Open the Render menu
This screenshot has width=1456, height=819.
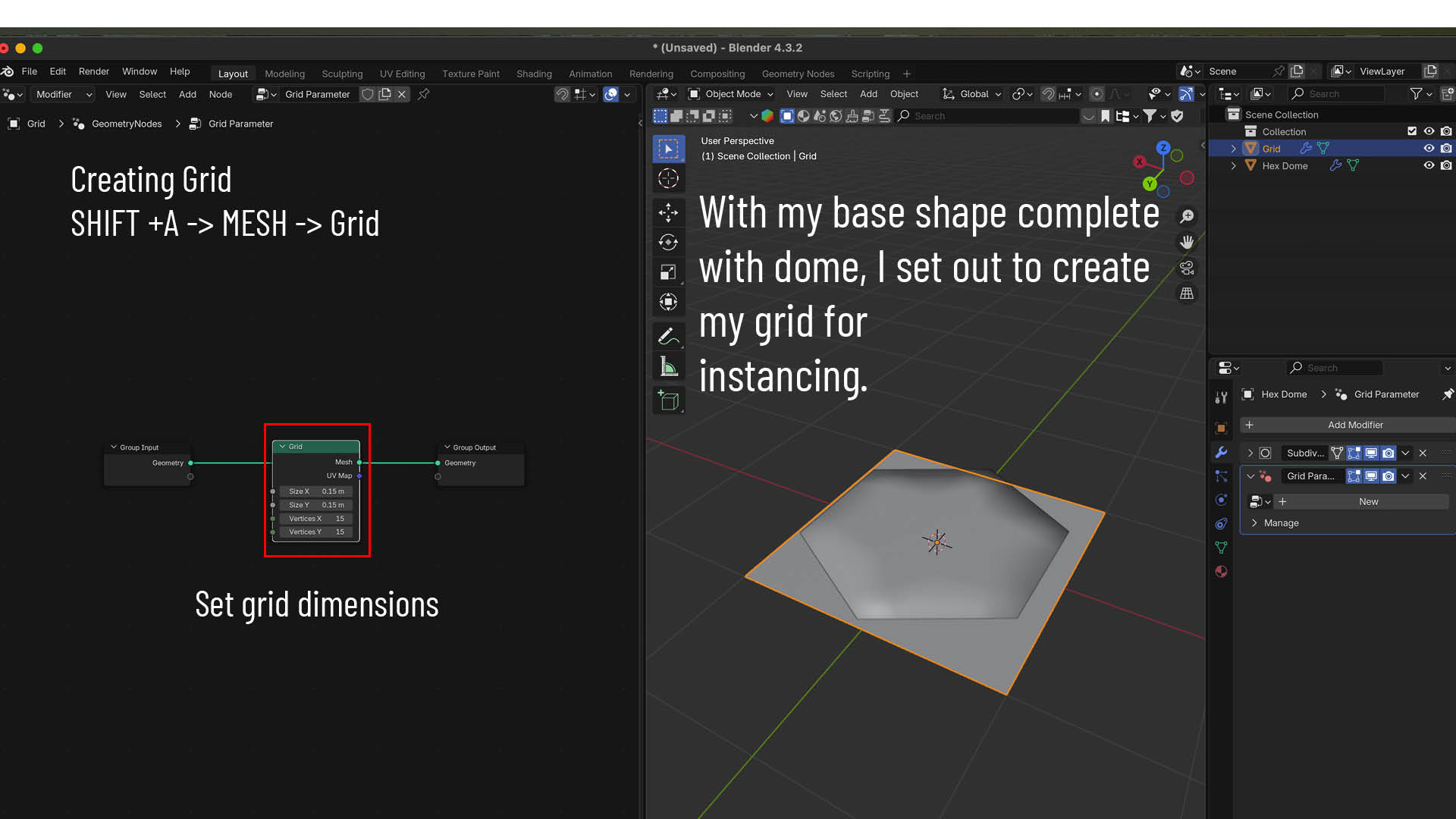click(94, 71)
